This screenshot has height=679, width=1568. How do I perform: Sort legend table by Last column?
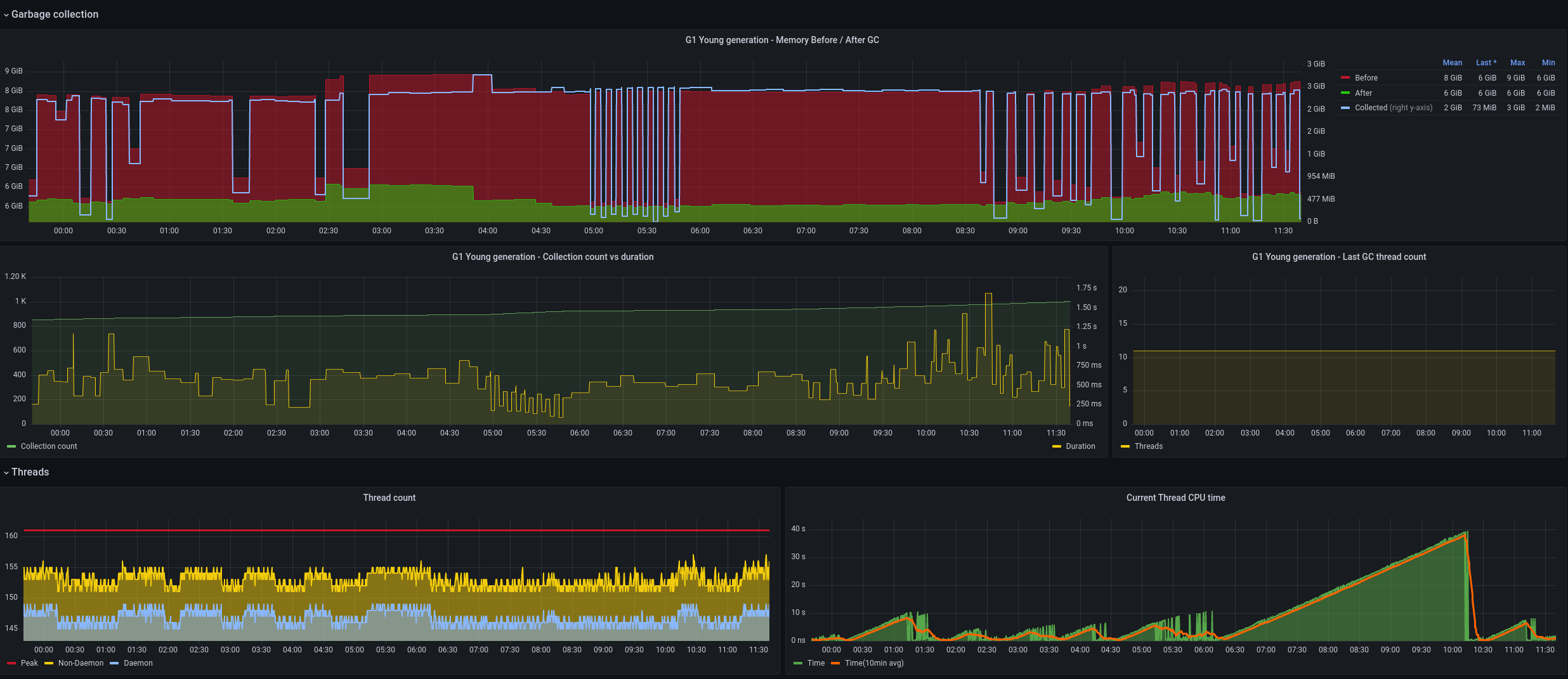click(x=1485, y=63)
